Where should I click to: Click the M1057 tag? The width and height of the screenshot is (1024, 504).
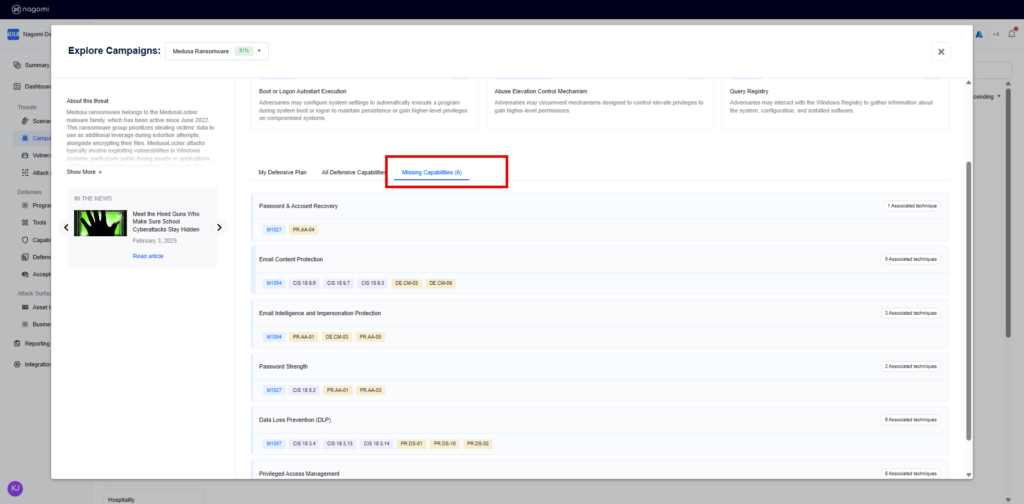point(274,444)
